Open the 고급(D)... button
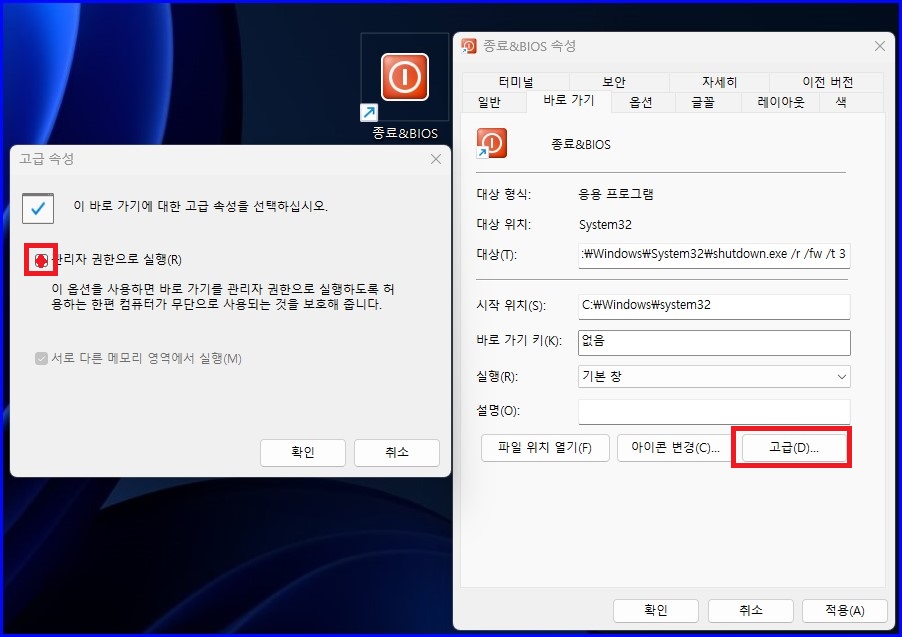The height and width of the screenshot is (637, 902). coord(794,448)
